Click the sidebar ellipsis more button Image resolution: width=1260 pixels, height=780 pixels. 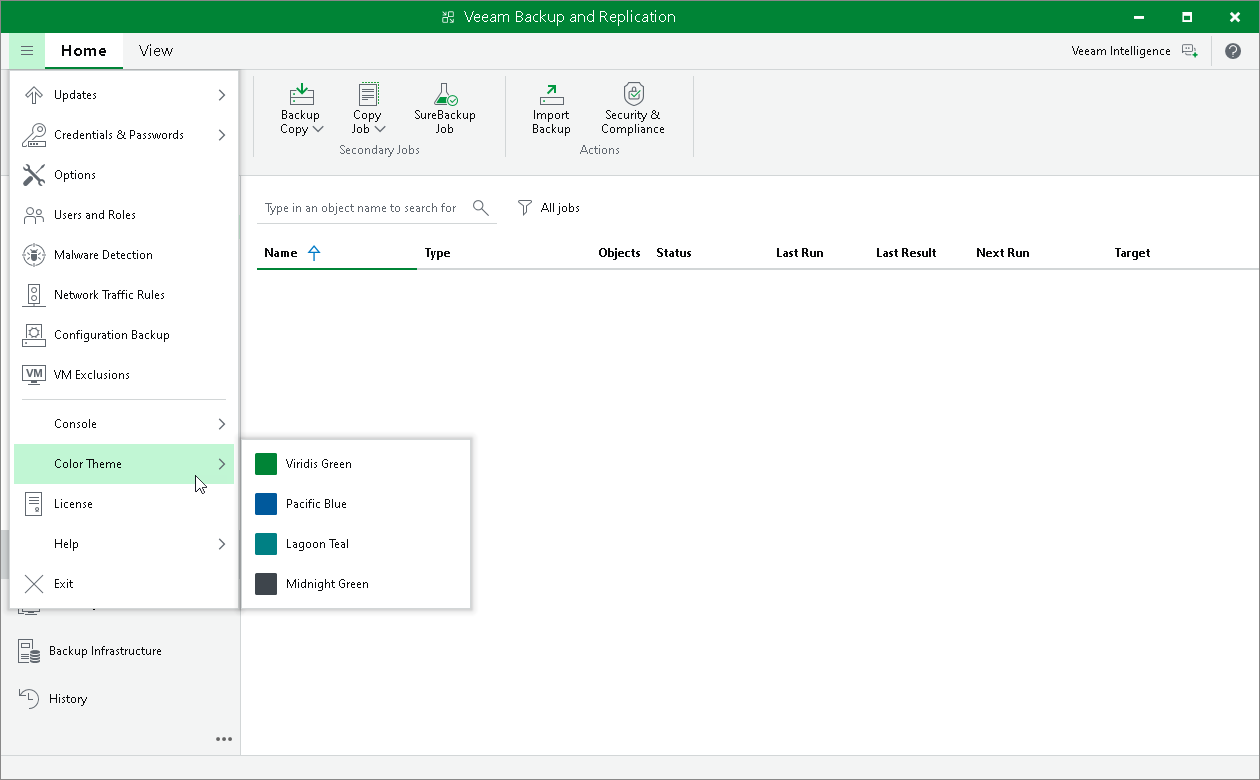[x=224, y=739]
